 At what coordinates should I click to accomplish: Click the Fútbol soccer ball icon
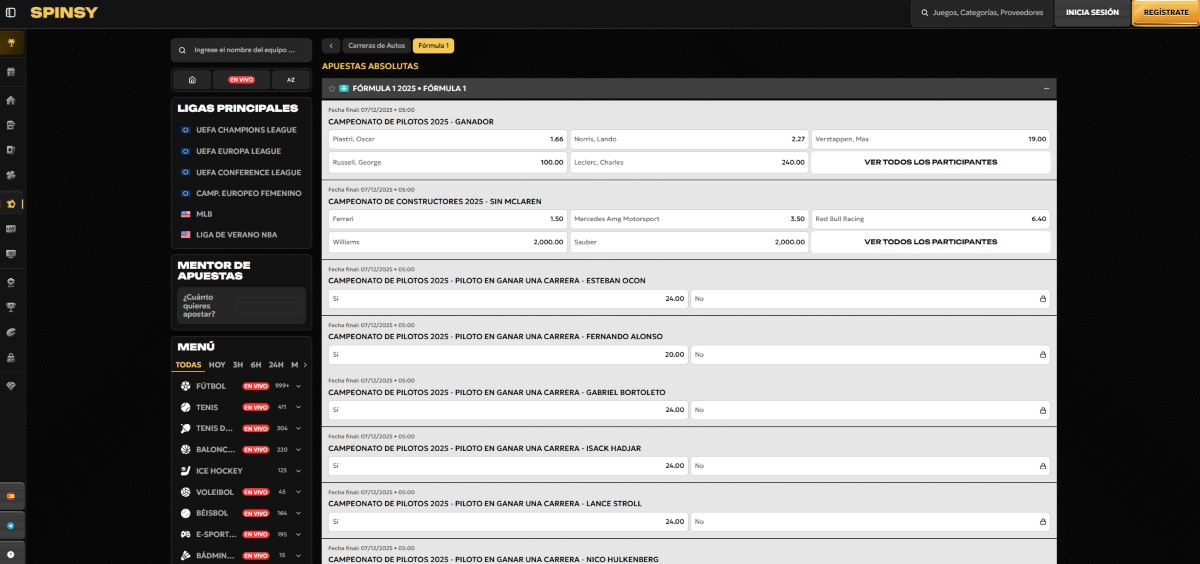(186, 386)
